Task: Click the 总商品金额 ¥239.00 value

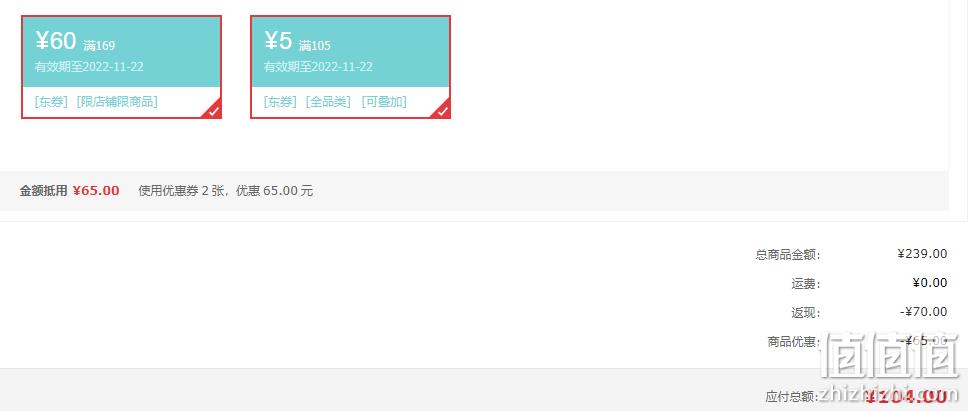Action: click(922, 254)
